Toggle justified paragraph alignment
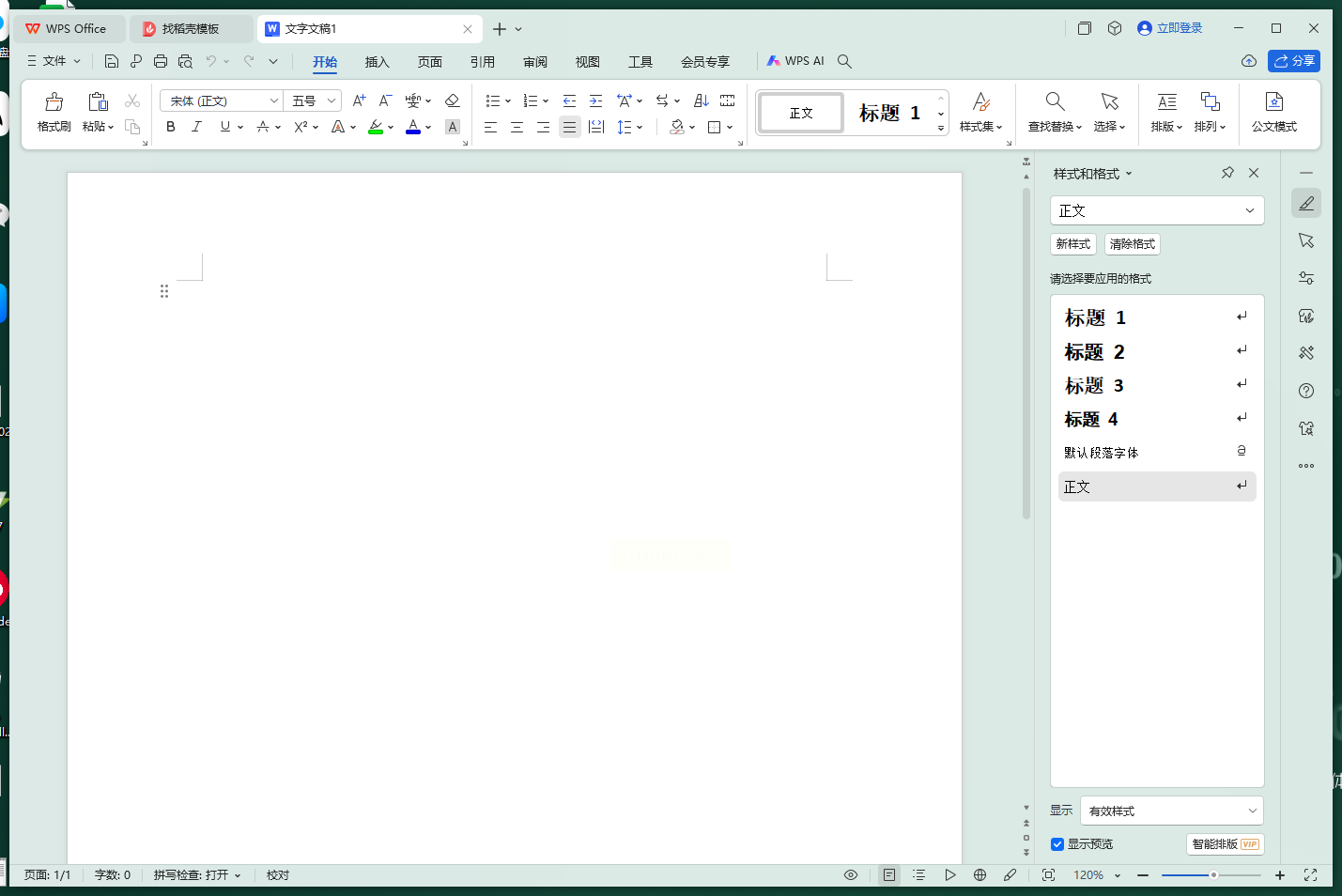 (569, 127)
